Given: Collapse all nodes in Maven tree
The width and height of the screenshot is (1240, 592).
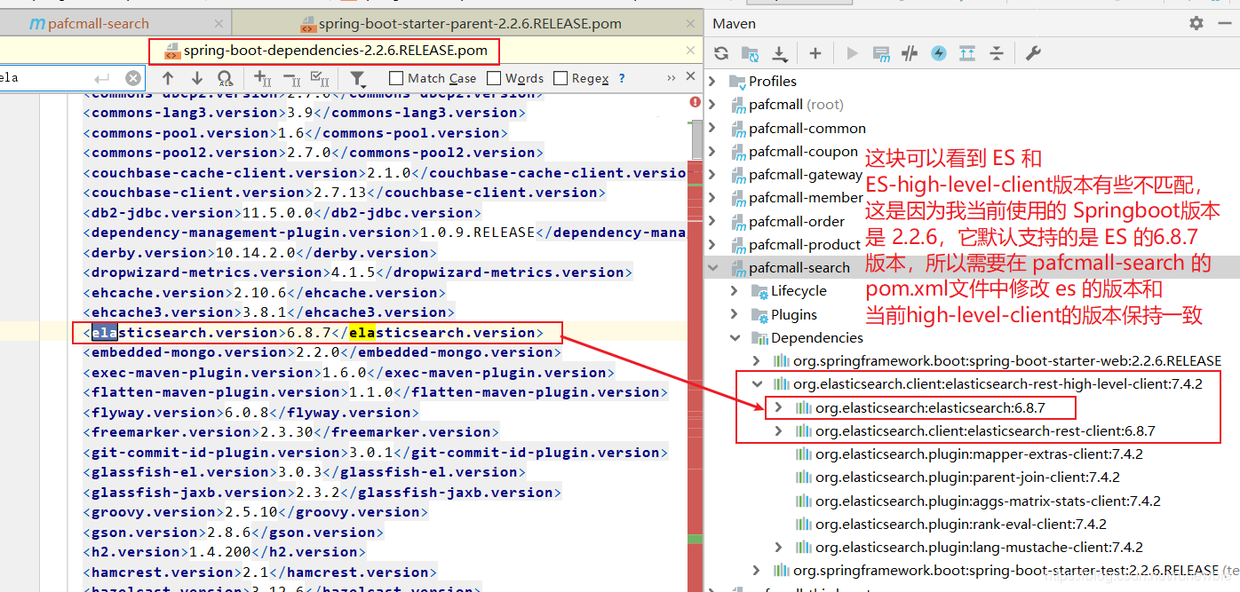Looking at the screenshot, I should (997, 53).
